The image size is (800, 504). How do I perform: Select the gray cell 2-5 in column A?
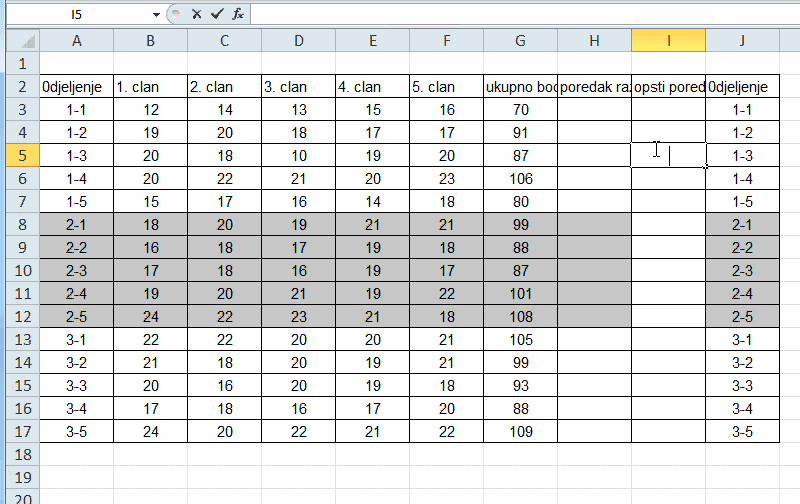click(x=76, y=317)
